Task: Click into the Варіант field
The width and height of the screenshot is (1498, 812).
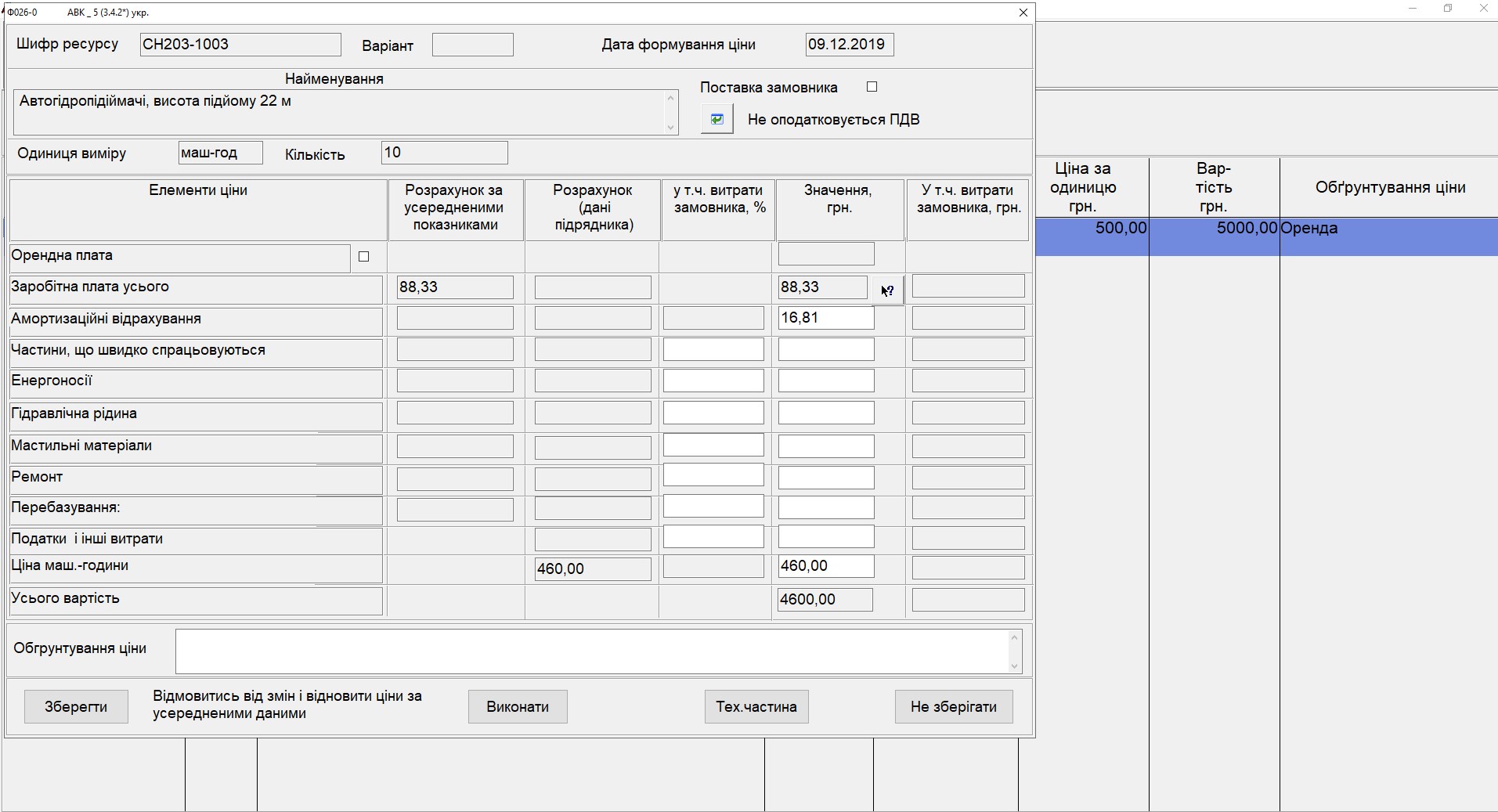Action: (x=473, y=45)
